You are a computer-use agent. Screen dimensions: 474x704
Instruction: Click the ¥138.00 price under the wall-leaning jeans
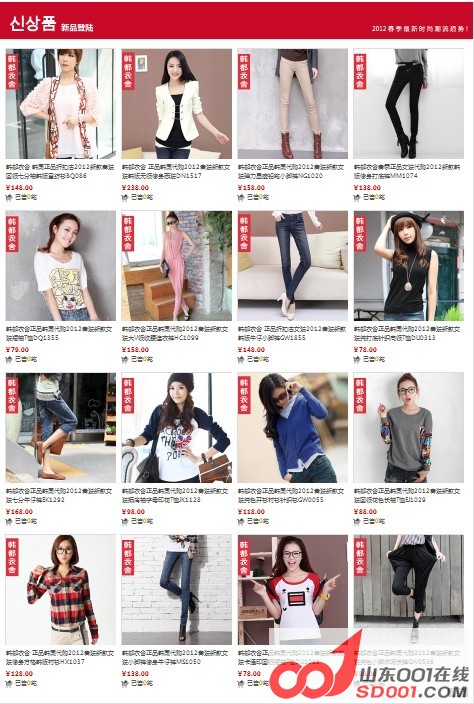tap(135, 673)
